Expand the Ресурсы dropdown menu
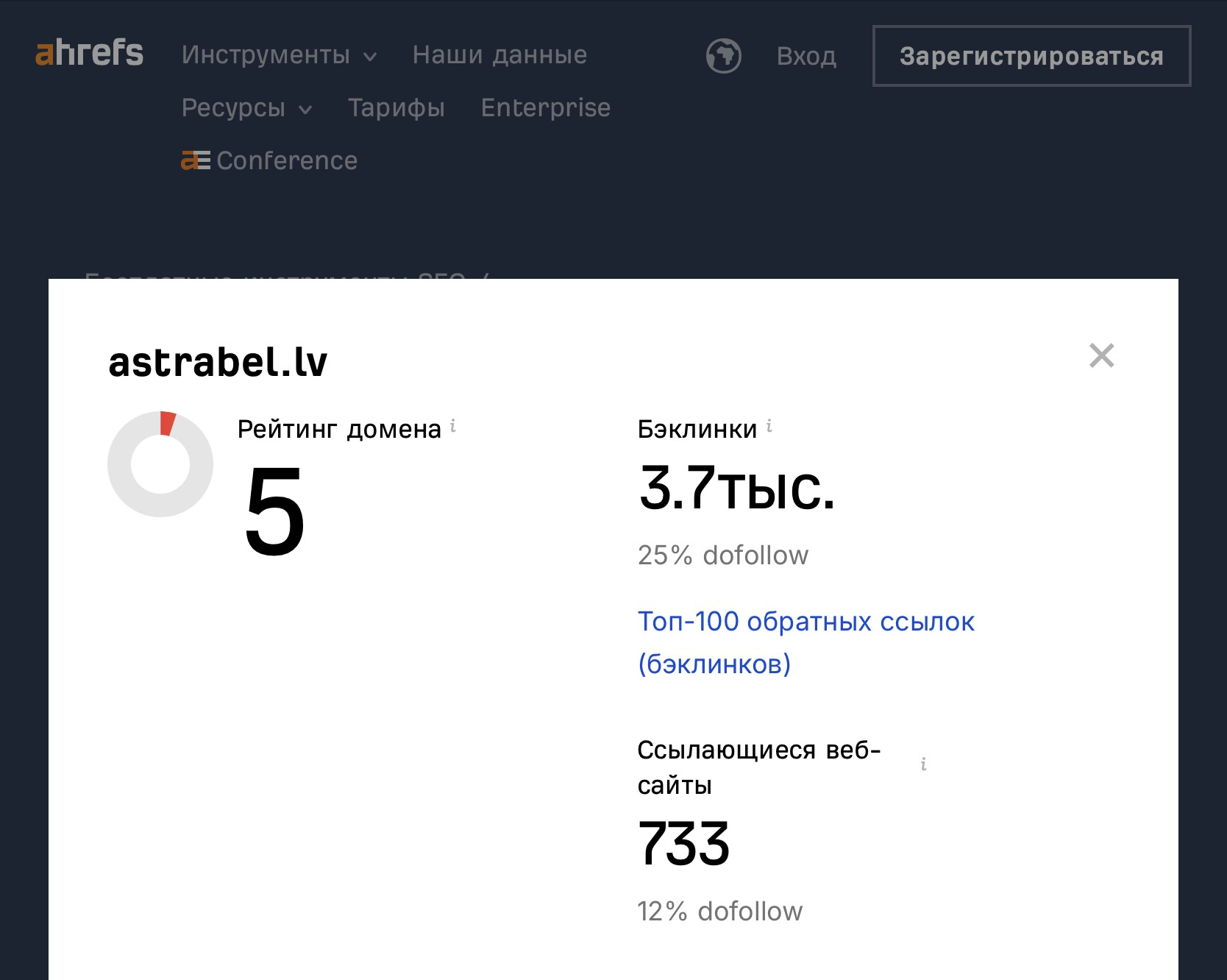The height and width of the screenshot is (980, 1227). pyautogui.click(x=247, y=108)
